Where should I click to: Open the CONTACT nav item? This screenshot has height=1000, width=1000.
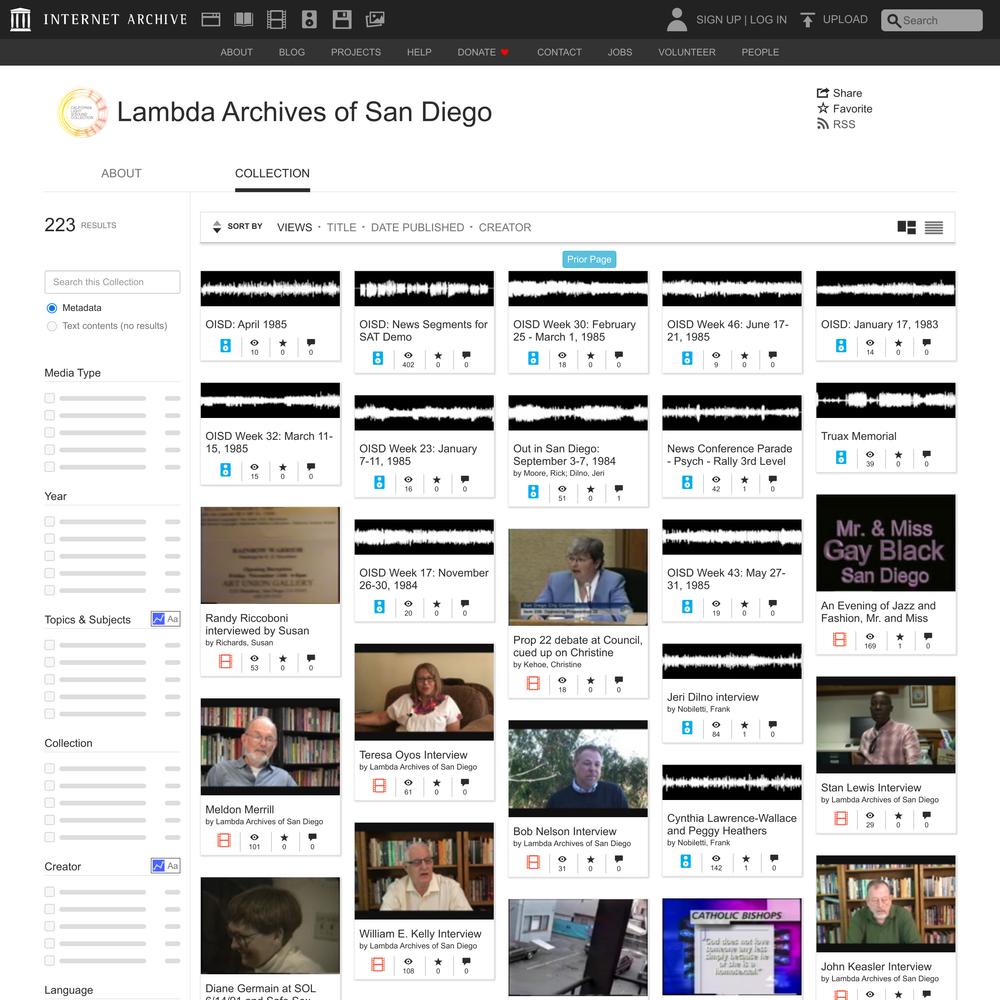[559, 52]
